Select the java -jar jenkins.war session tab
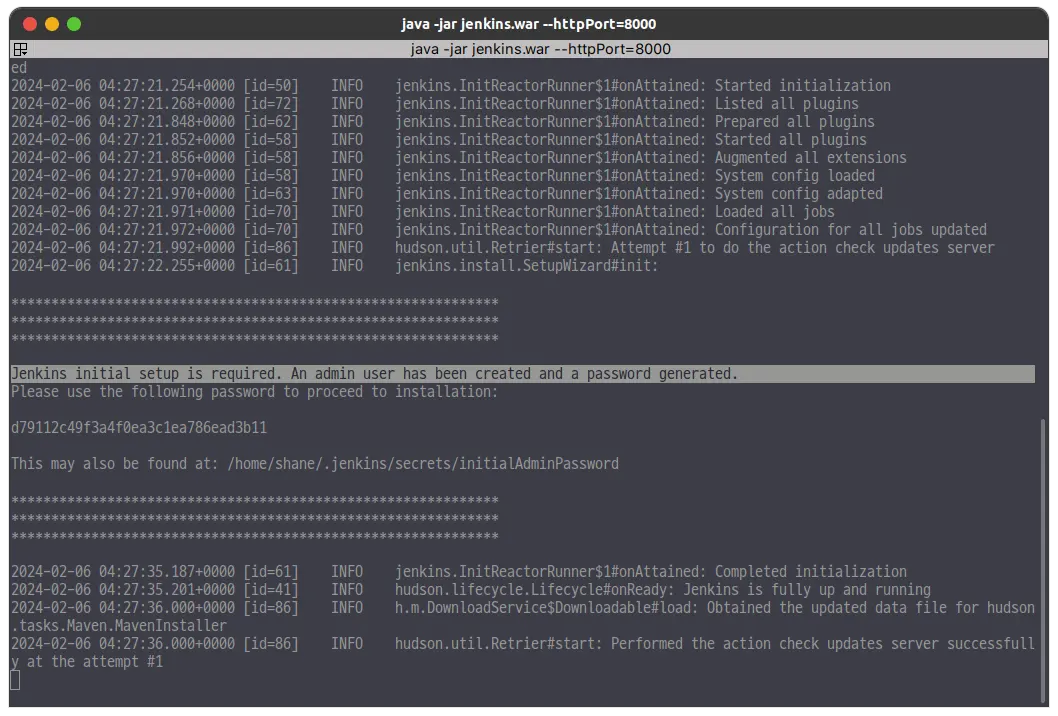The width and height of the screenshot is (1058, 716). pyautogui.click(x=540, y=49)
